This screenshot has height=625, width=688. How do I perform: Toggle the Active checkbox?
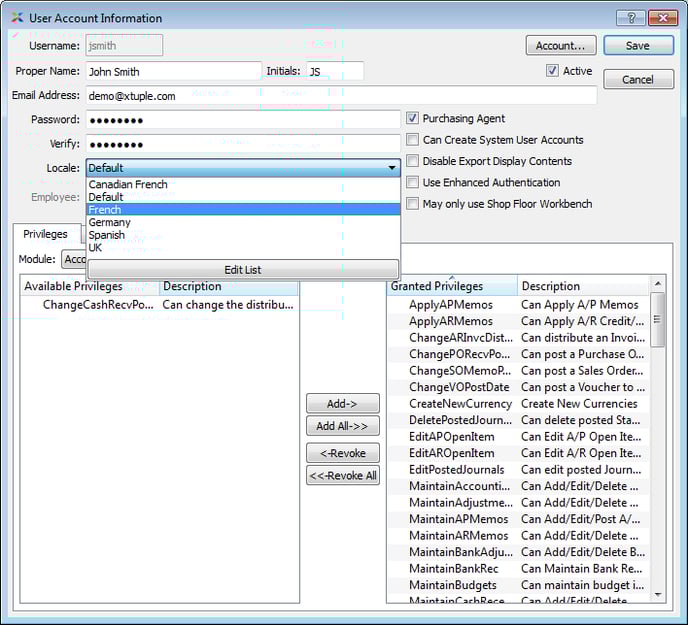click(x=552, y=71)
